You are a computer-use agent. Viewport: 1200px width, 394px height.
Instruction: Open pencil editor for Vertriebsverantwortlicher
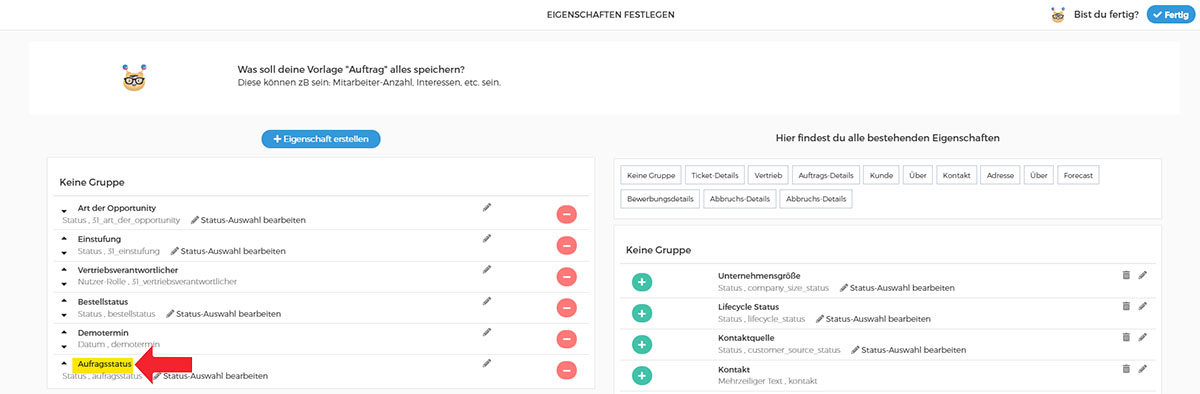tap(487, 270)
